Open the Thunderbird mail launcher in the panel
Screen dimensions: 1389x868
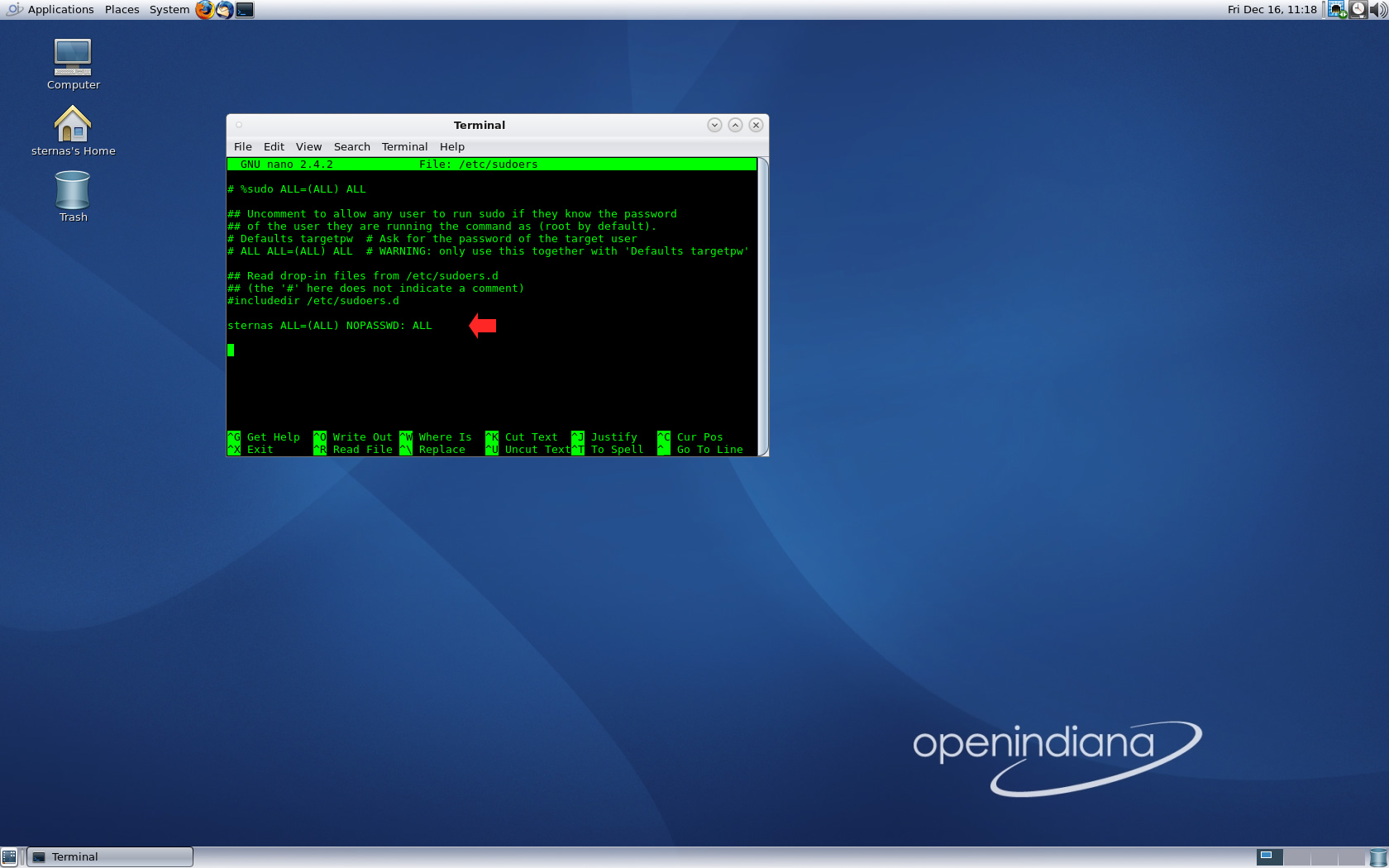click(x=224, y=10)
